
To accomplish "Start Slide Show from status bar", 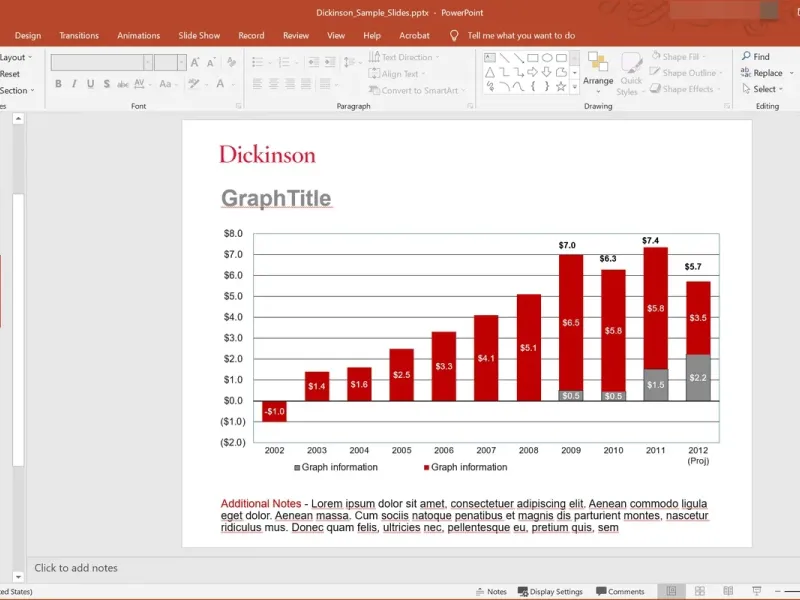I will click(757, 591).
